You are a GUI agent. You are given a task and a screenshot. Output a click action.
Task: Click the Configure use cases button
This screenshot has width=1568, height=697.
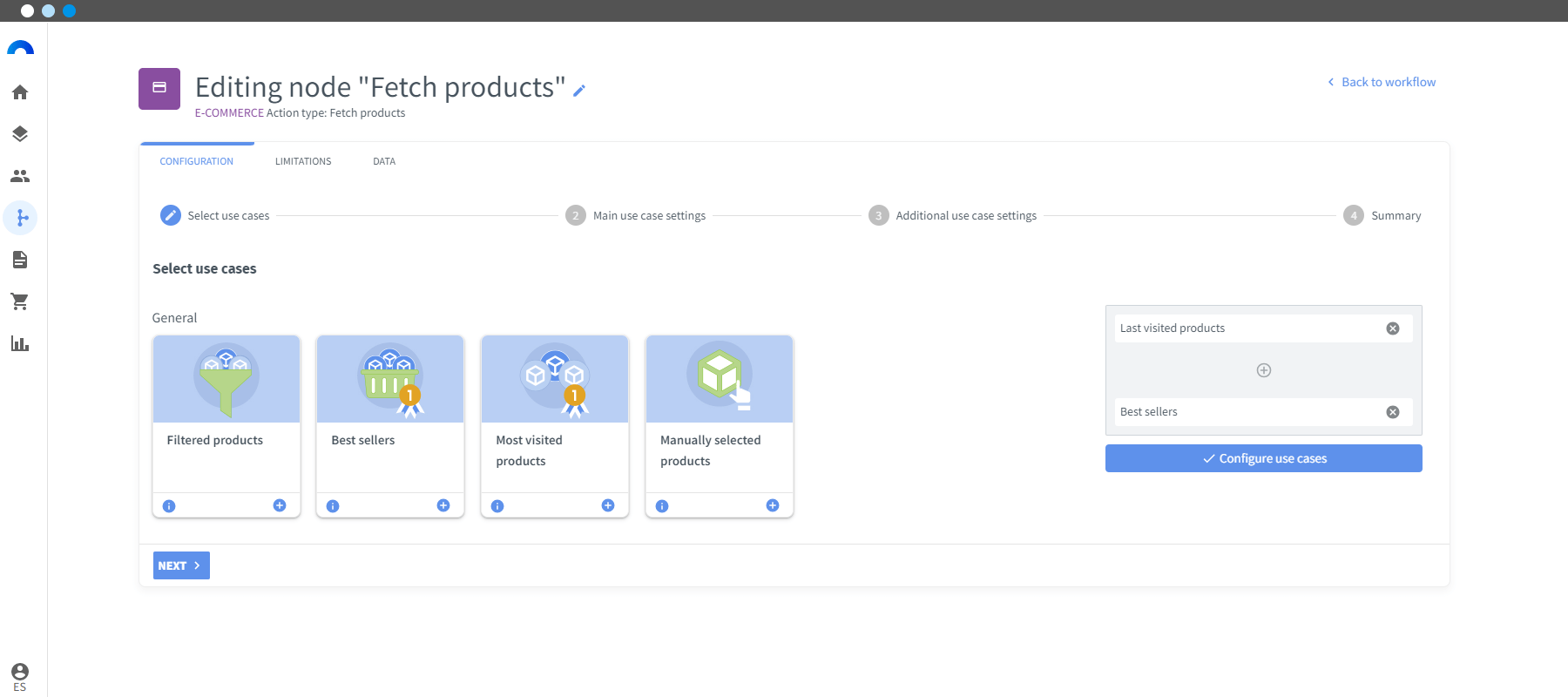click(1264, 458)
